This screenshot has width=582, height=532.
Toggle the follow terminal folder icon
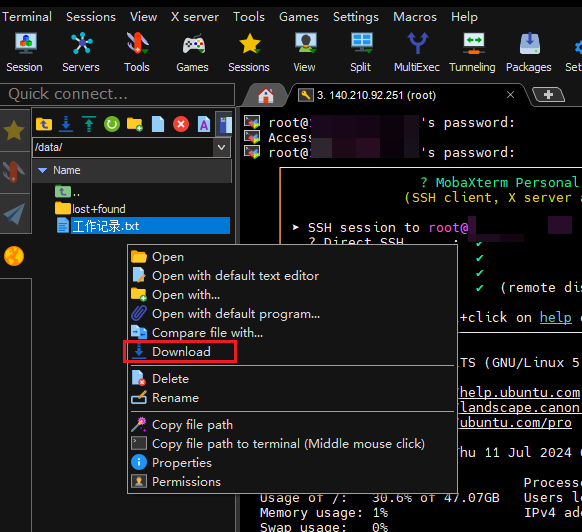click(225, 124)
